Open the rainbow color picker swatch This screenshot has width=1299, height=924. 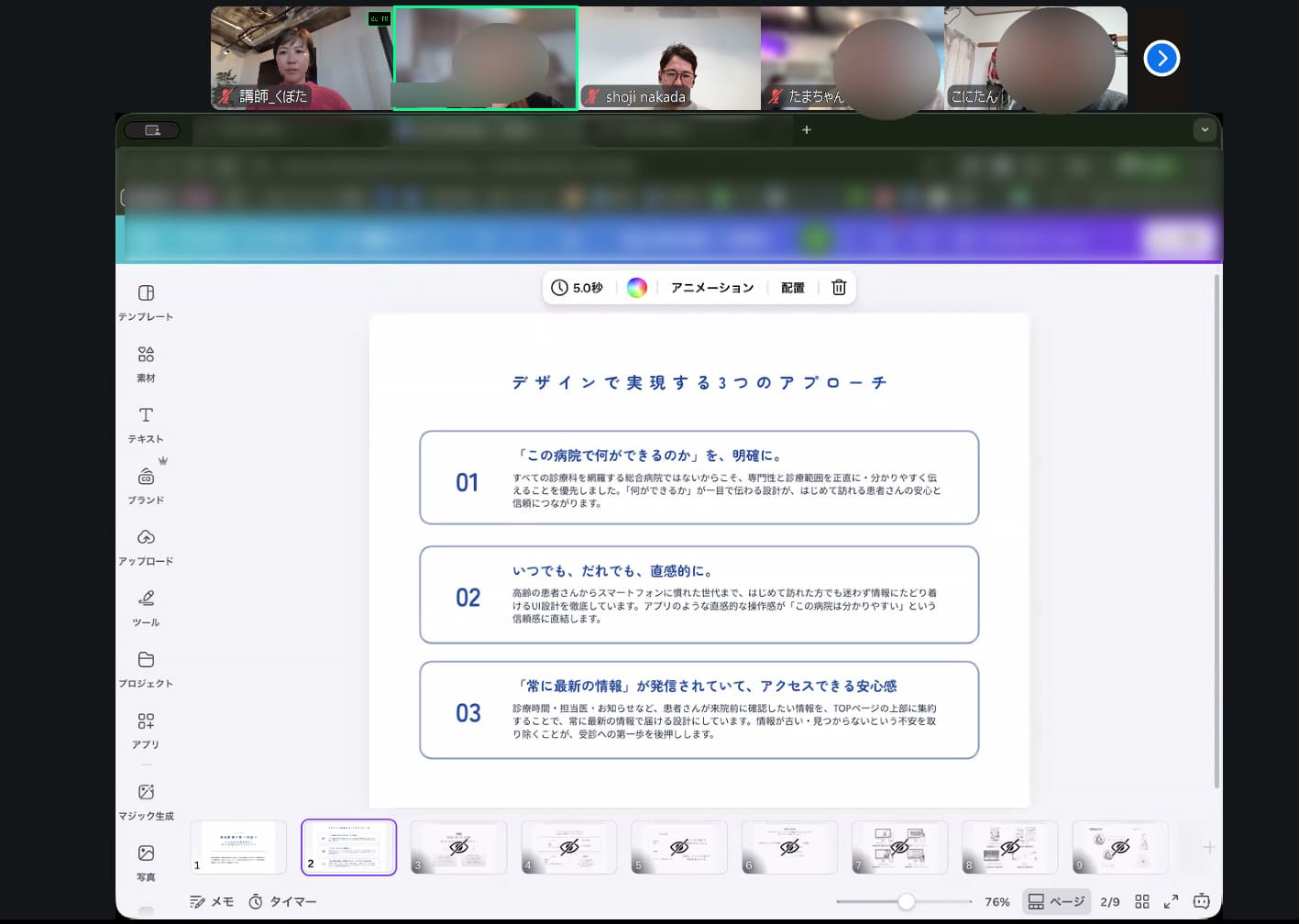pos(637,287)
